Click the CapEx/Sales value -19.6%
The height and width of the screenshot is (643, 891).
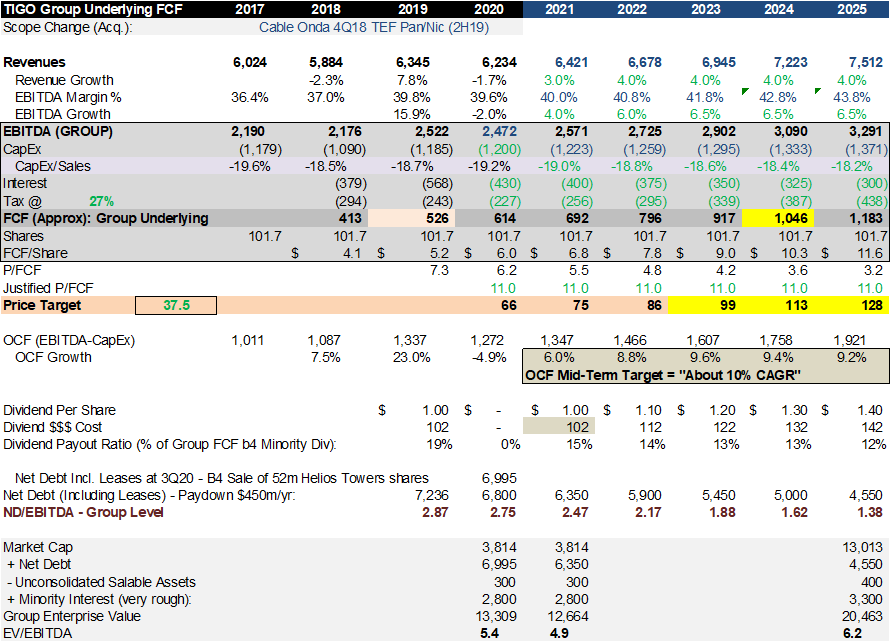click(249, 166)
